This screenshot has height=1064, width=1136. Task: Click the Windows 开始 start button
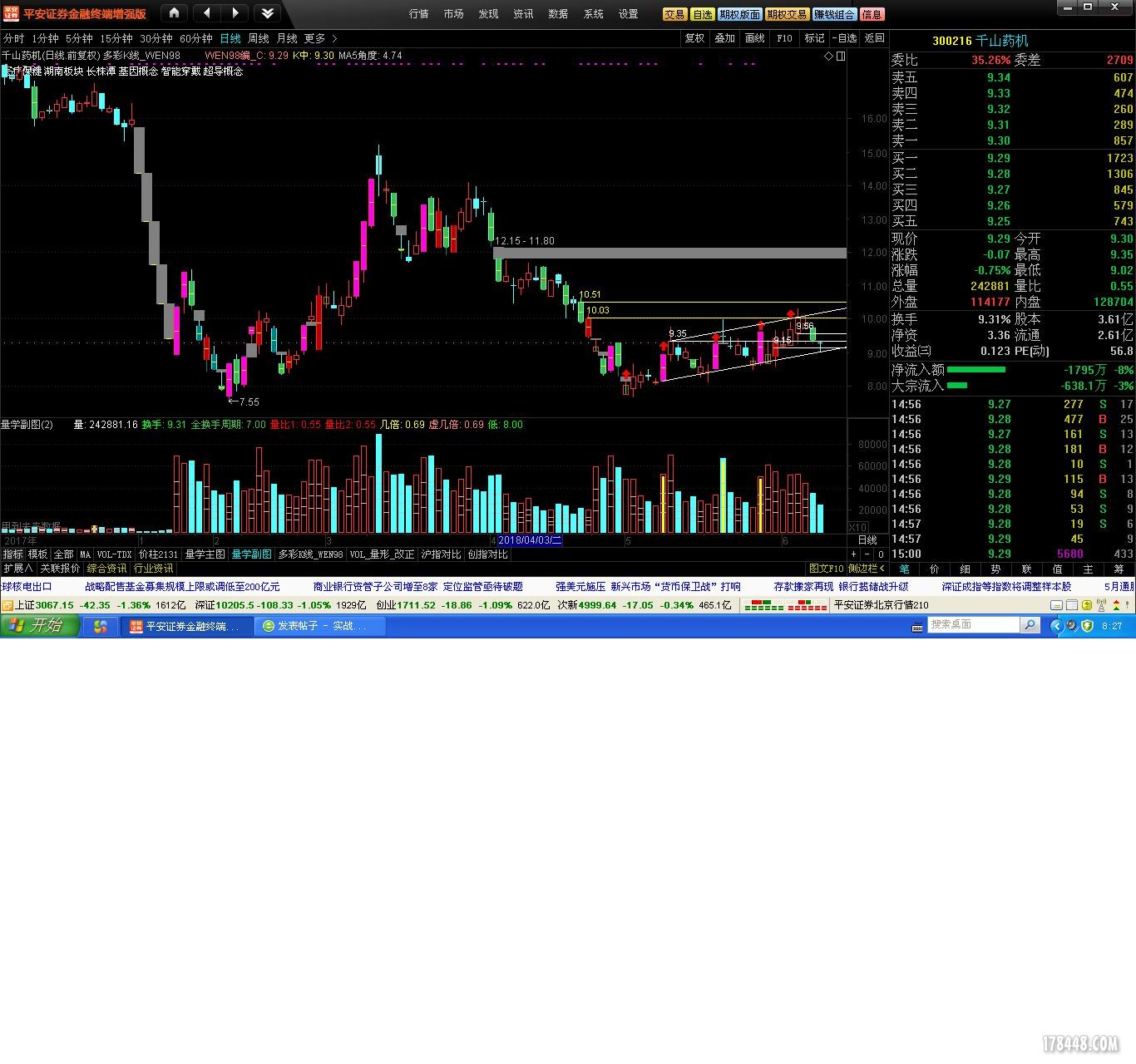click(x=39, y=626)
